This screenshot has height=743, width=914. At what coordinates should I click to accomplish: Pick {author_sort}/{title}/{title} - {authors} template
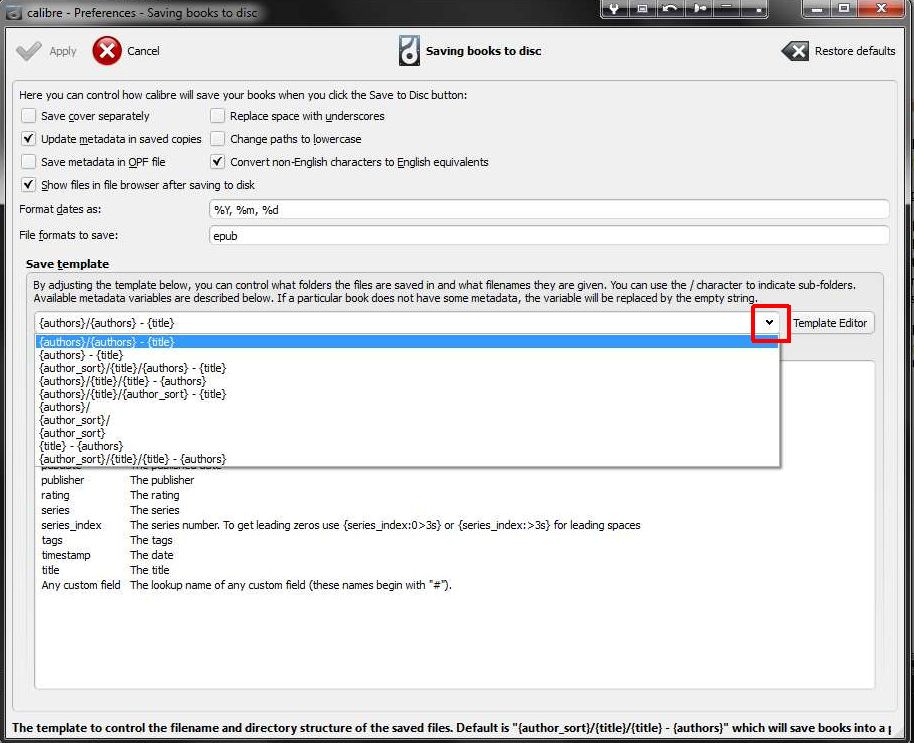coord(407,459)
